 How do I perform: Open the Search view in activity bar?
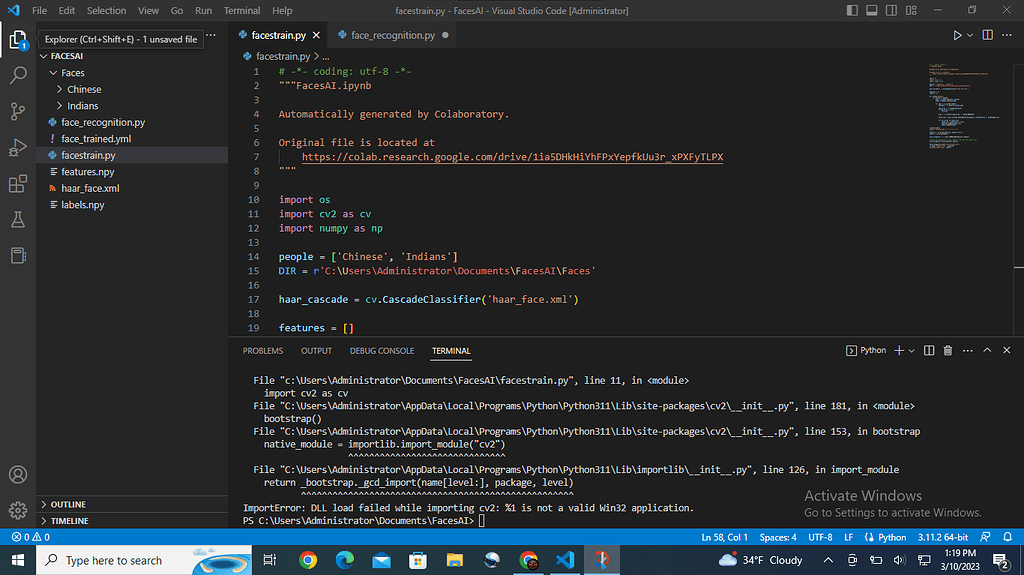pyautogui.click(x=18, y=75)
